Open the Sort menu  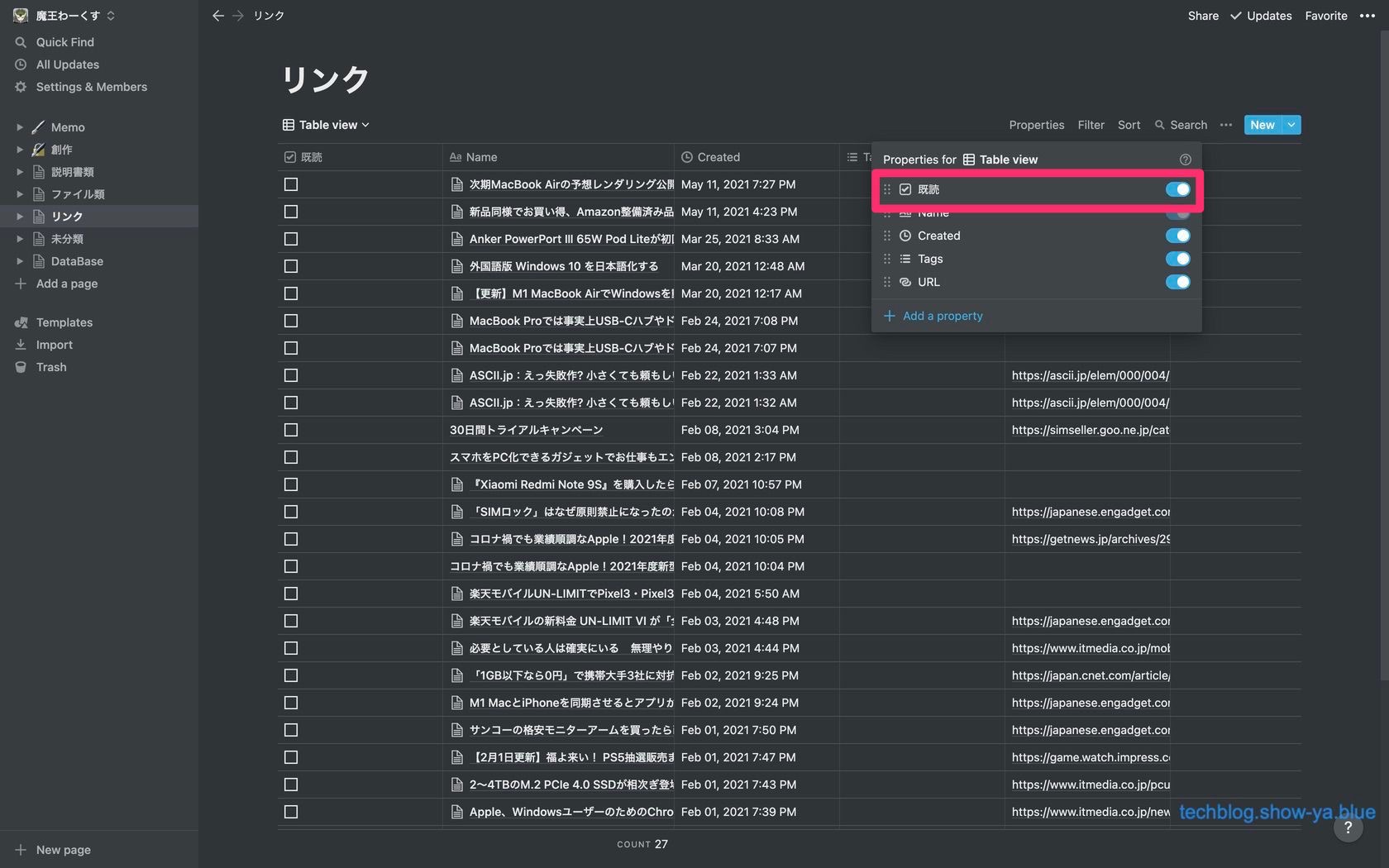coord(1129,125)
